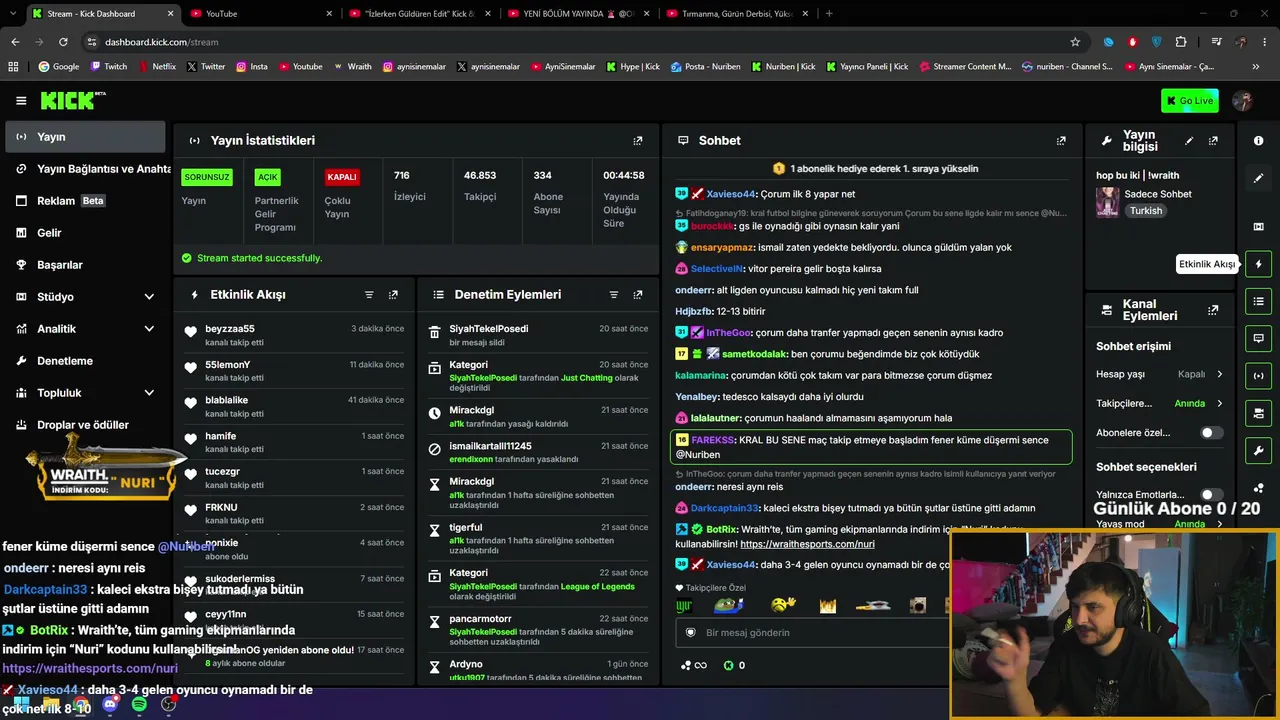The width and height of the screenshot is (1280, 720).
Task: Open Denetleme in the sidebar
Action: pyautogui.click(x=85, y=361)
